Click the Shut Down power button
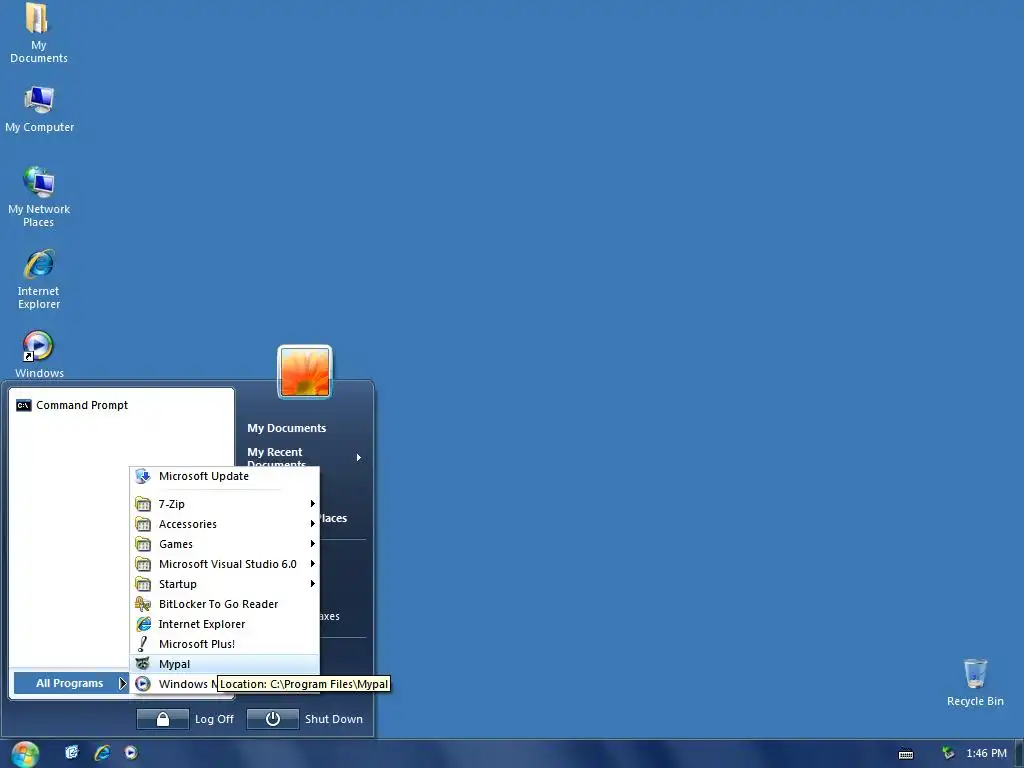Viewport: 1024px width, 768px height. (x=272, y=719)
